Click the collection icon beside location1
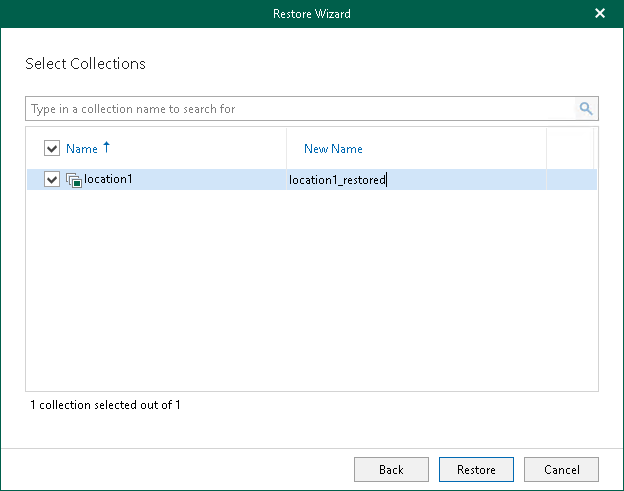 (74, 180)
